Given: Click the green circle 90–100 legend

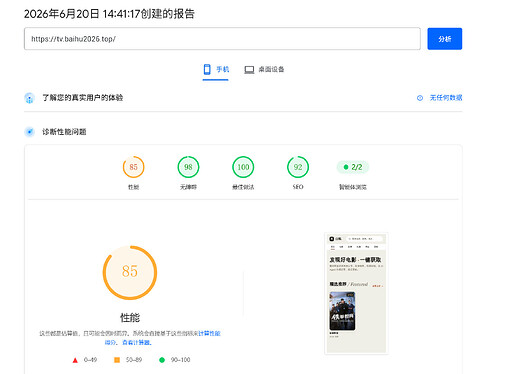Looking at the screenshot, I should click(175, 360).
